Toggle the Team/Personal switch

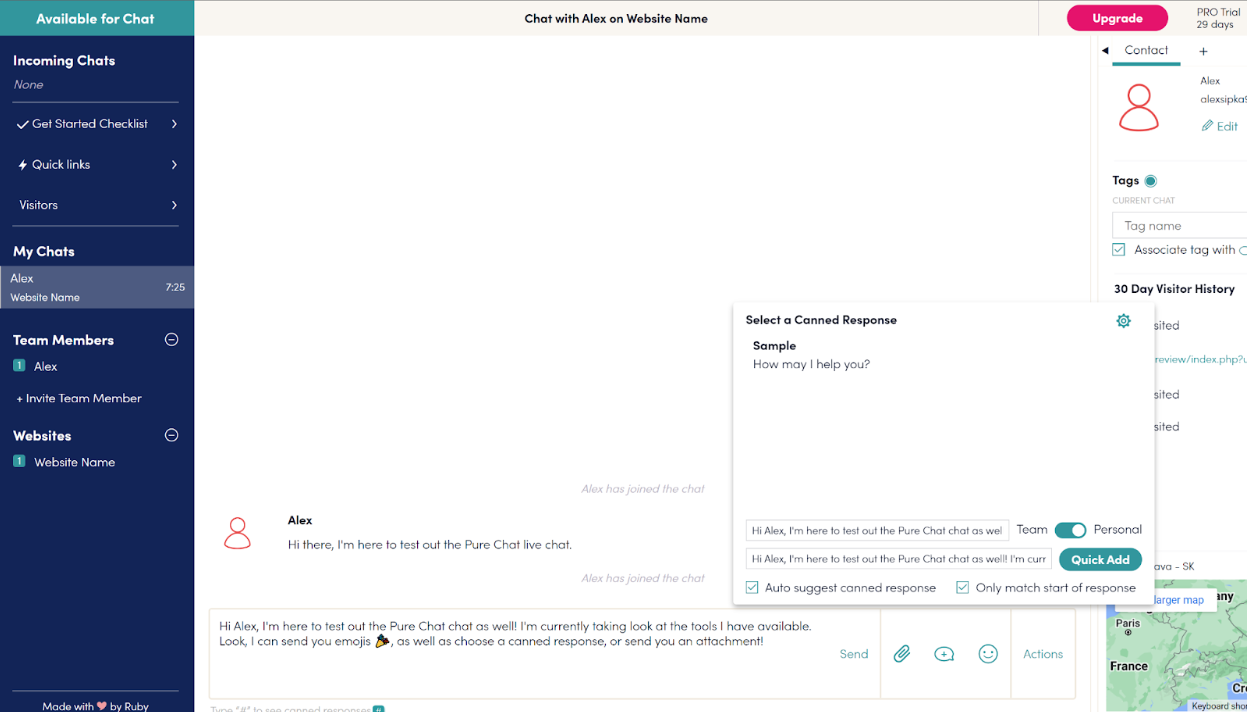point(1070,530)
